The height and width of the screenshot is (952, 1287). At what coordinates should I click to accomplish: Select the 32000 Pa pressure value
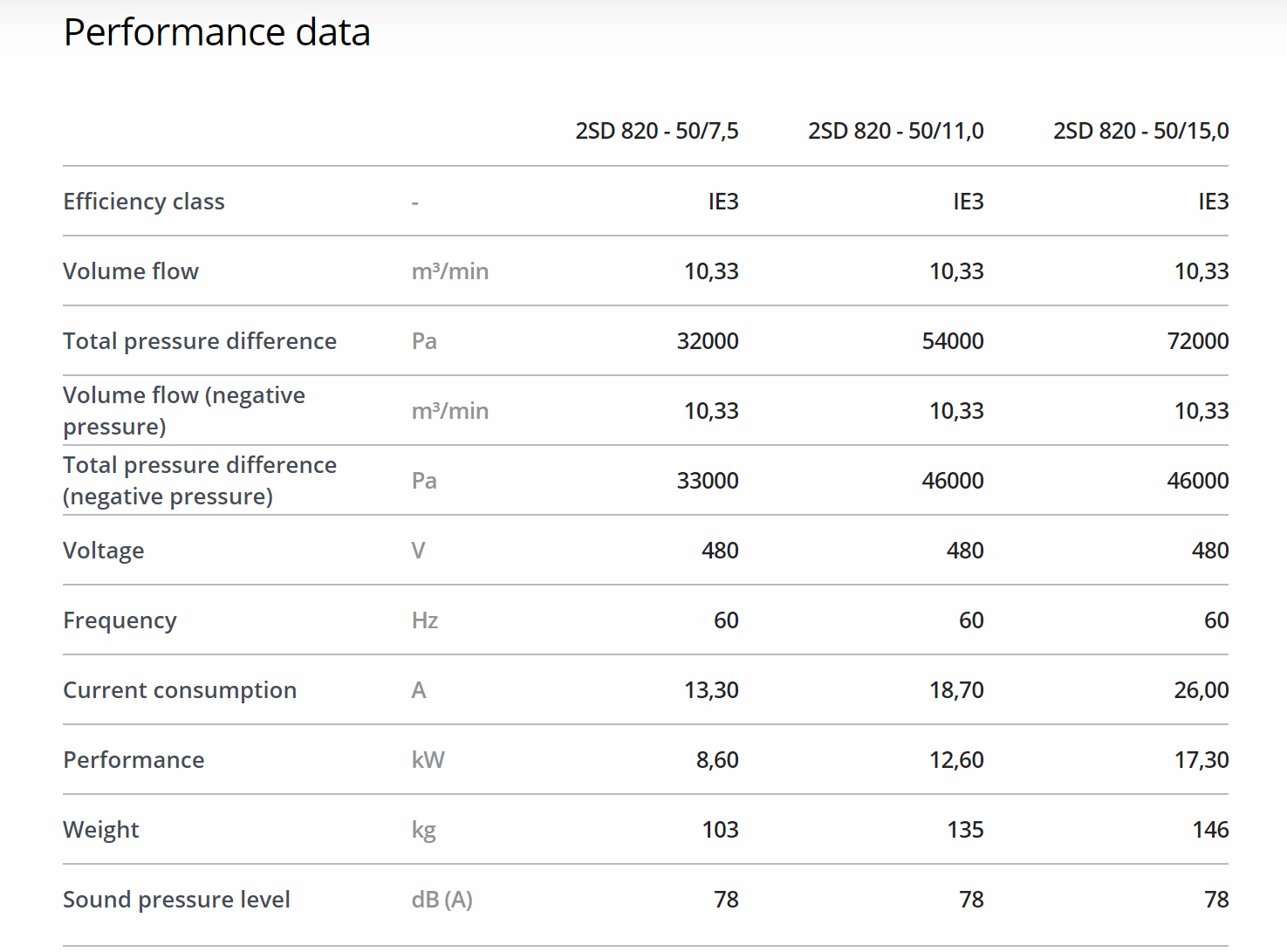(708, 341)
